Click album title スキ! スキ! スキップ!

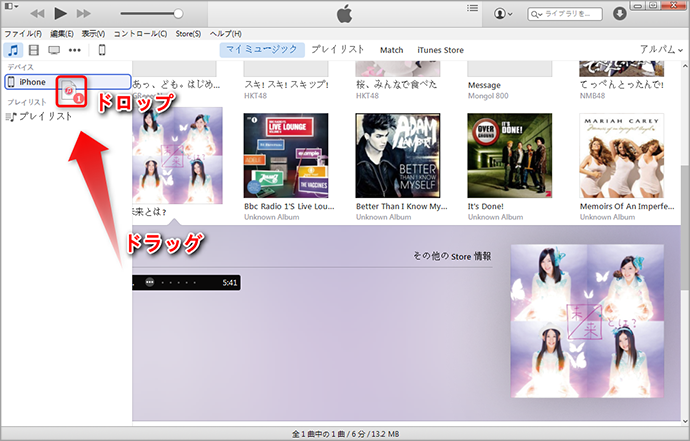point(286,85)
